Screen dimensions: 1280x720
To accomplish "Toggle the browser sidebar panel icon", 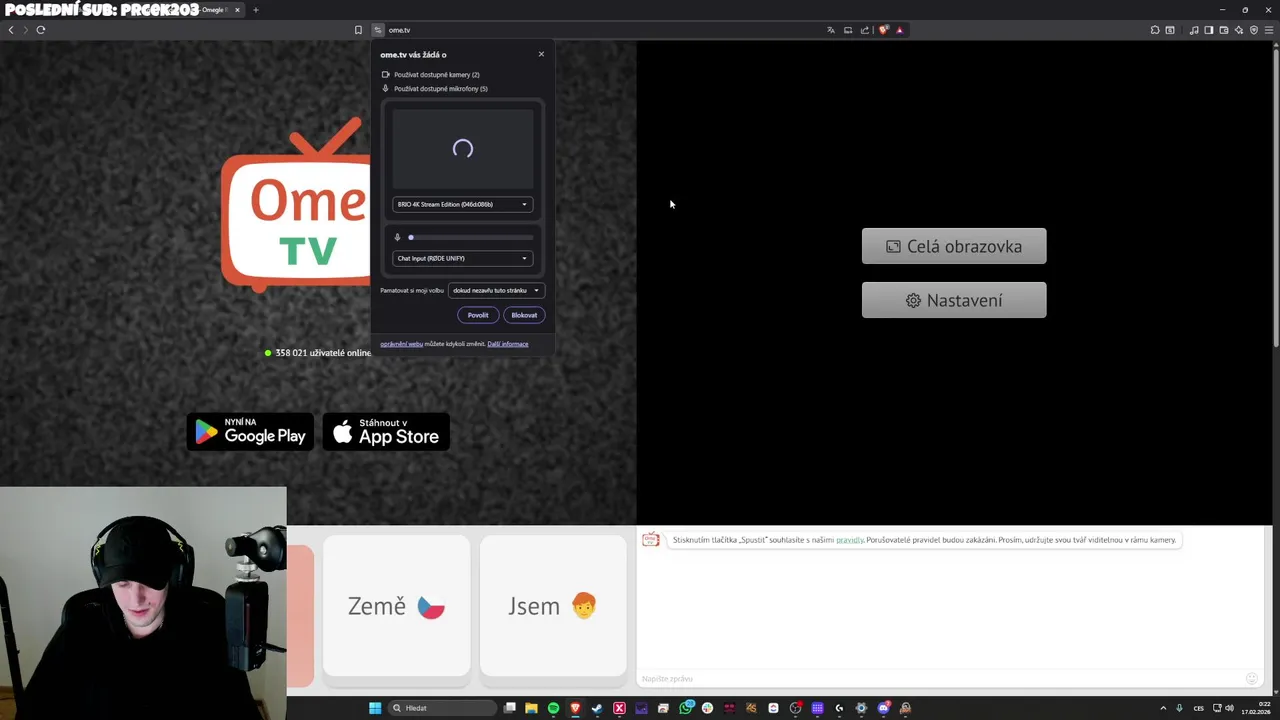I will pos(1209,30).
